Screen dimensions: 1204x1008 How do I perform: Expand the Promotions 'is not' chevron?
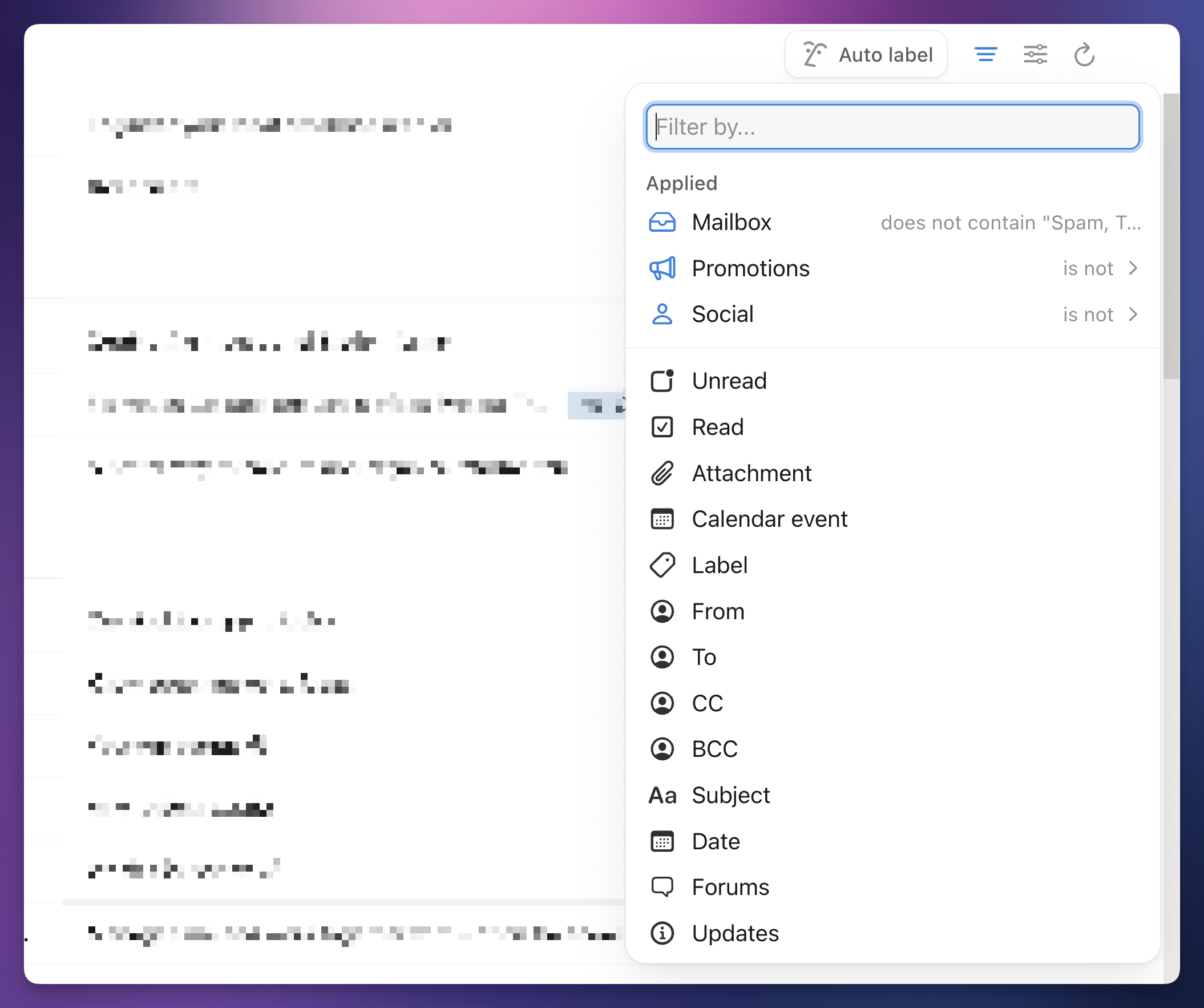tap(1132, 268)
